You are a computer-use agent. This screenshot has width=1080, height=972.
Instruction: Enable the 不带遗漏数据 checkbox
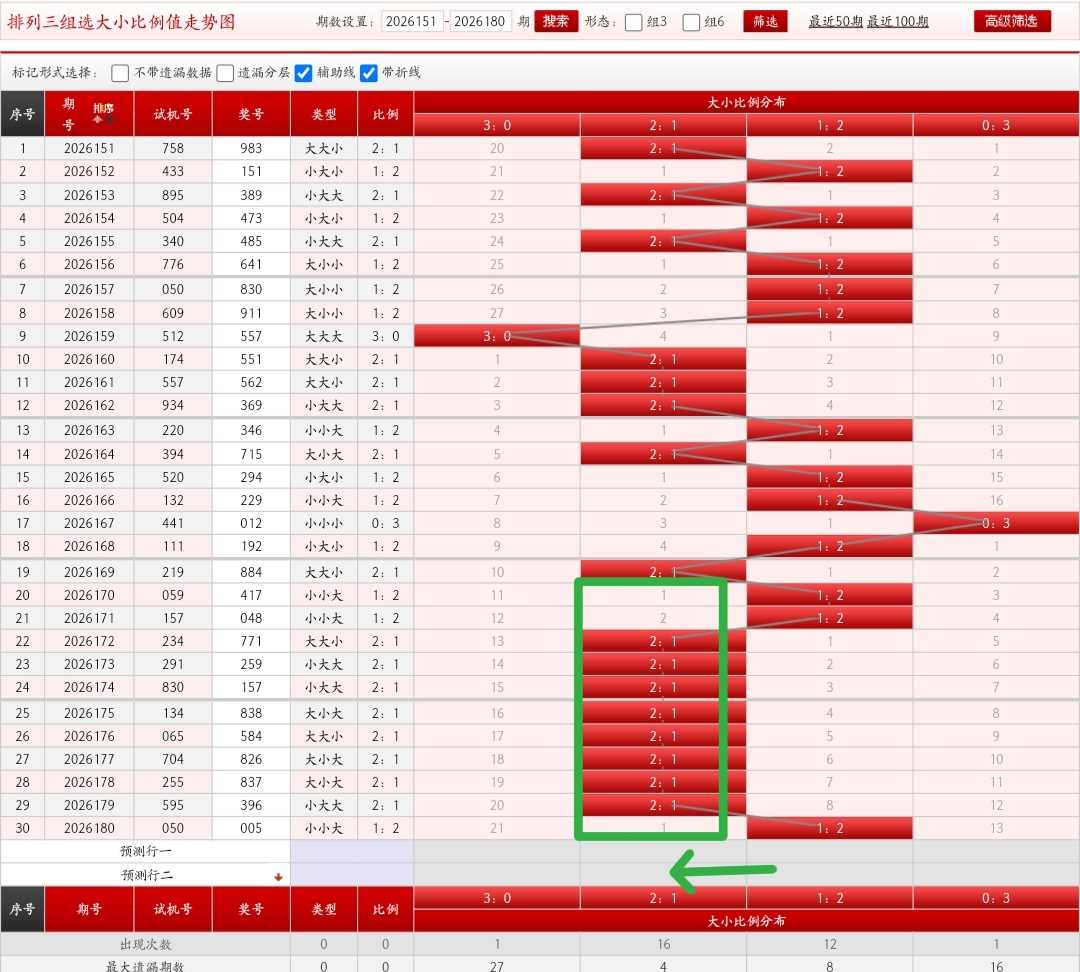pos(120,73)
